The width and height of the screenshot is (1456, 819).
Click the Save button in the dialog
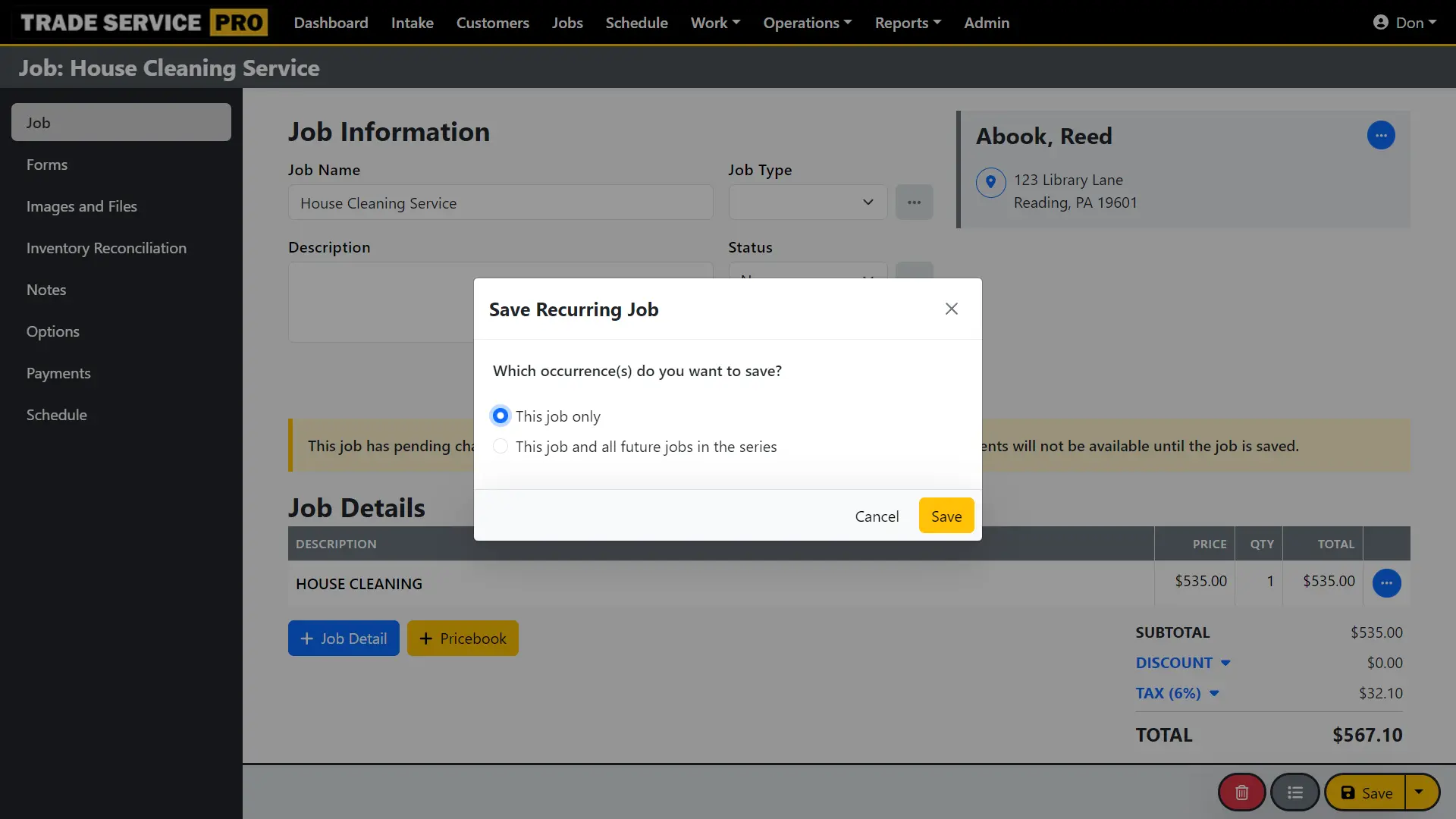pyautogui.click(x=946, y=515)
